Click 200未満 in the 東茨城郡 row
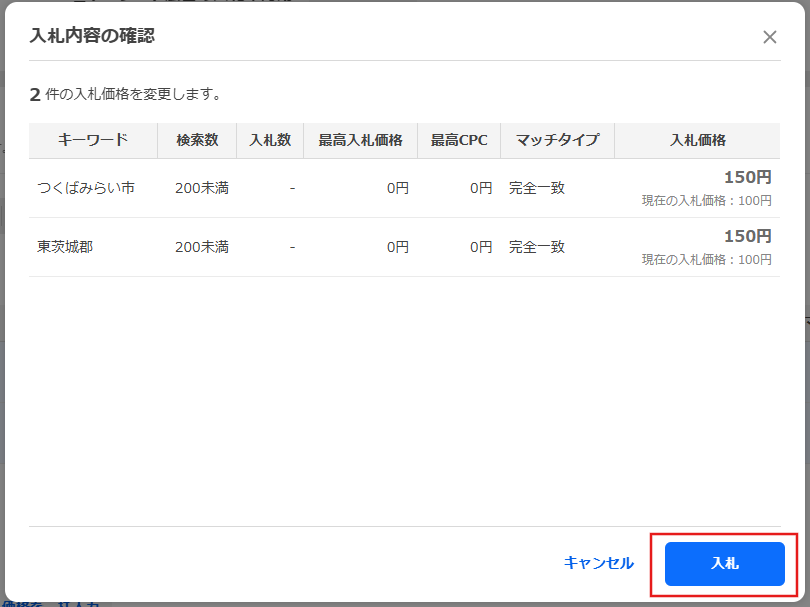The width and height of the screenshot is (810, 607). 201,247
